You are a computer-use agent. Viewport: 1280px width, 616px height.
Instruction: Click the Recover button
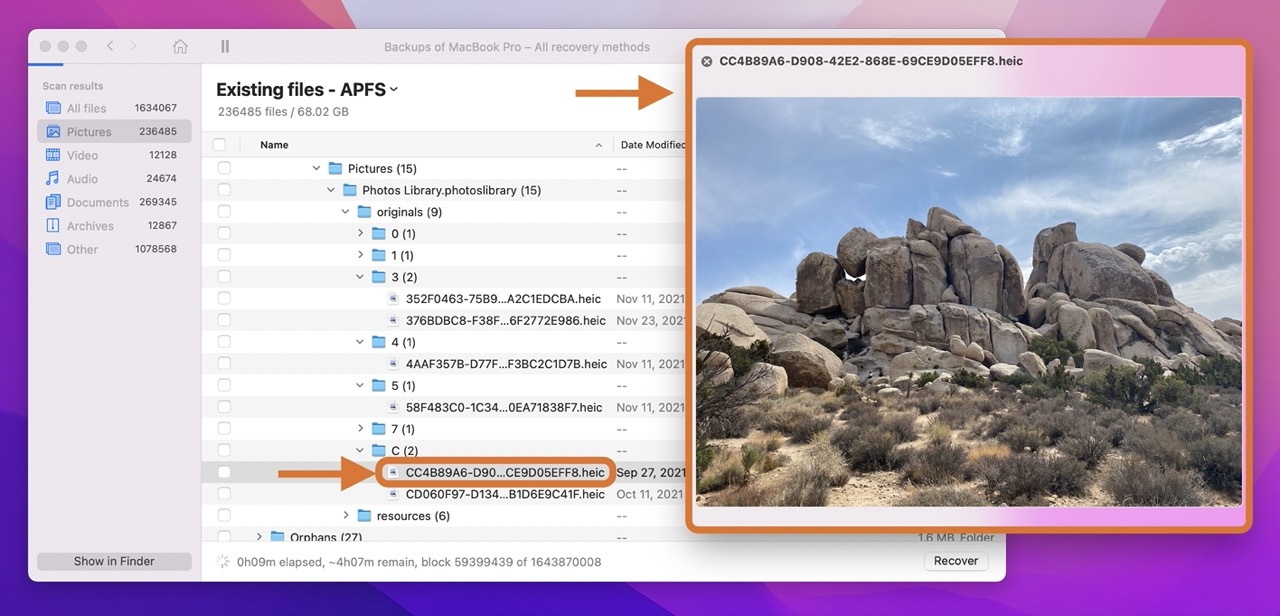click(x=956, y=561)
